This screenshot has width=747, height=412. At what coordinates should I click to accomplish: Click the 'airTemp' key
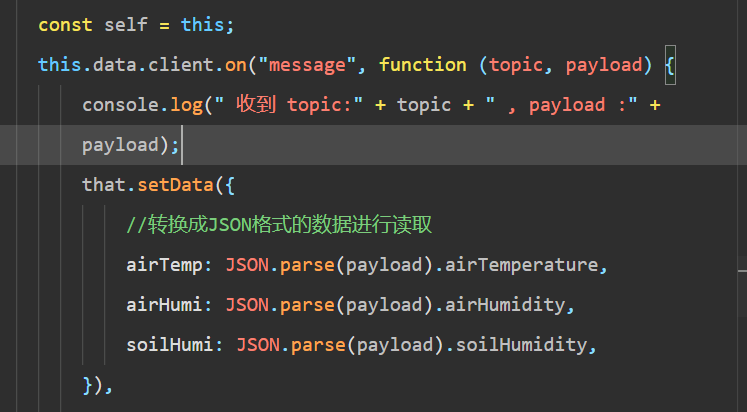pyautogui.click(x=164, y=265)
